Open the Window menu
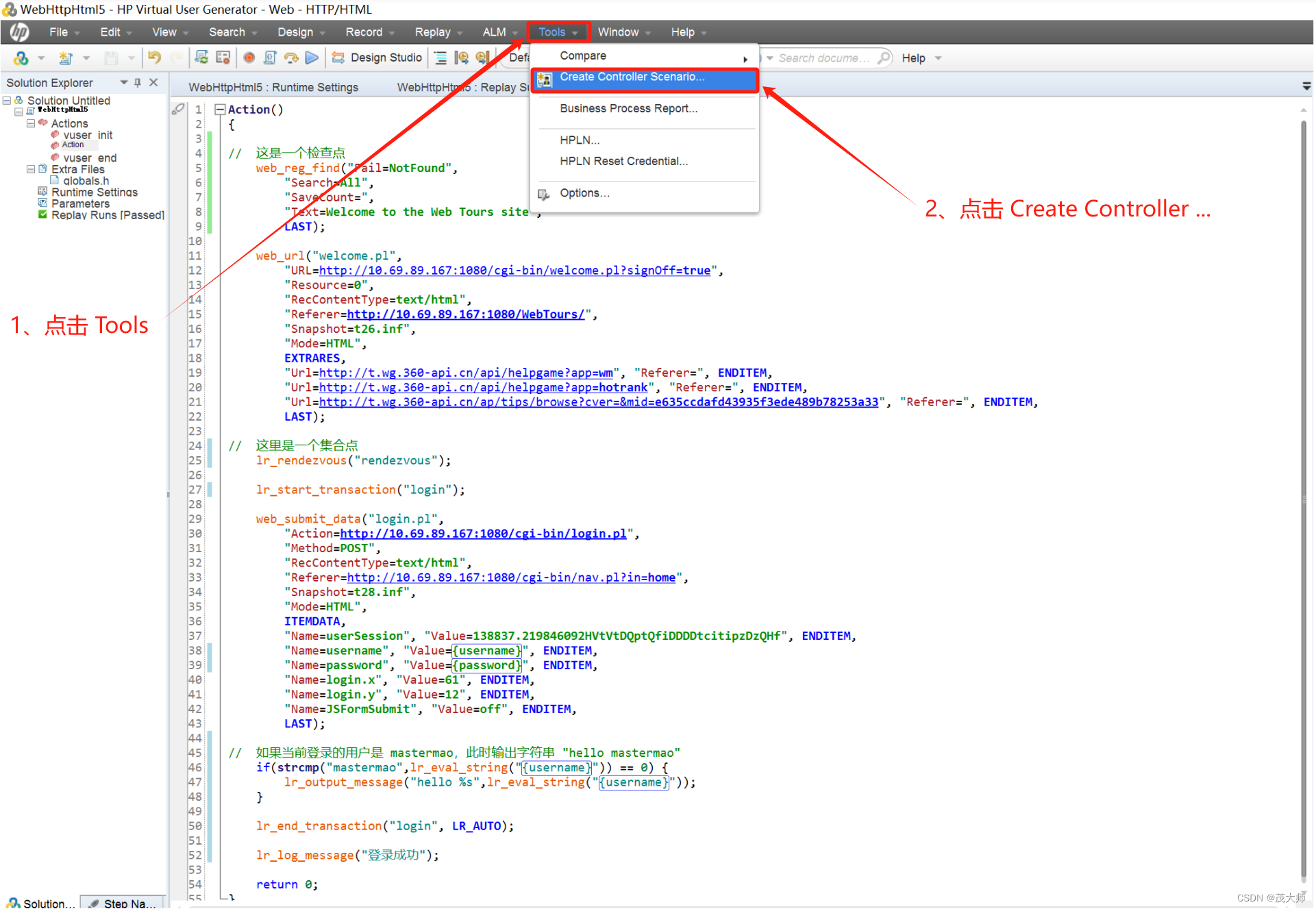Viewport: 1316px width, 909px height. coord(619,32)
